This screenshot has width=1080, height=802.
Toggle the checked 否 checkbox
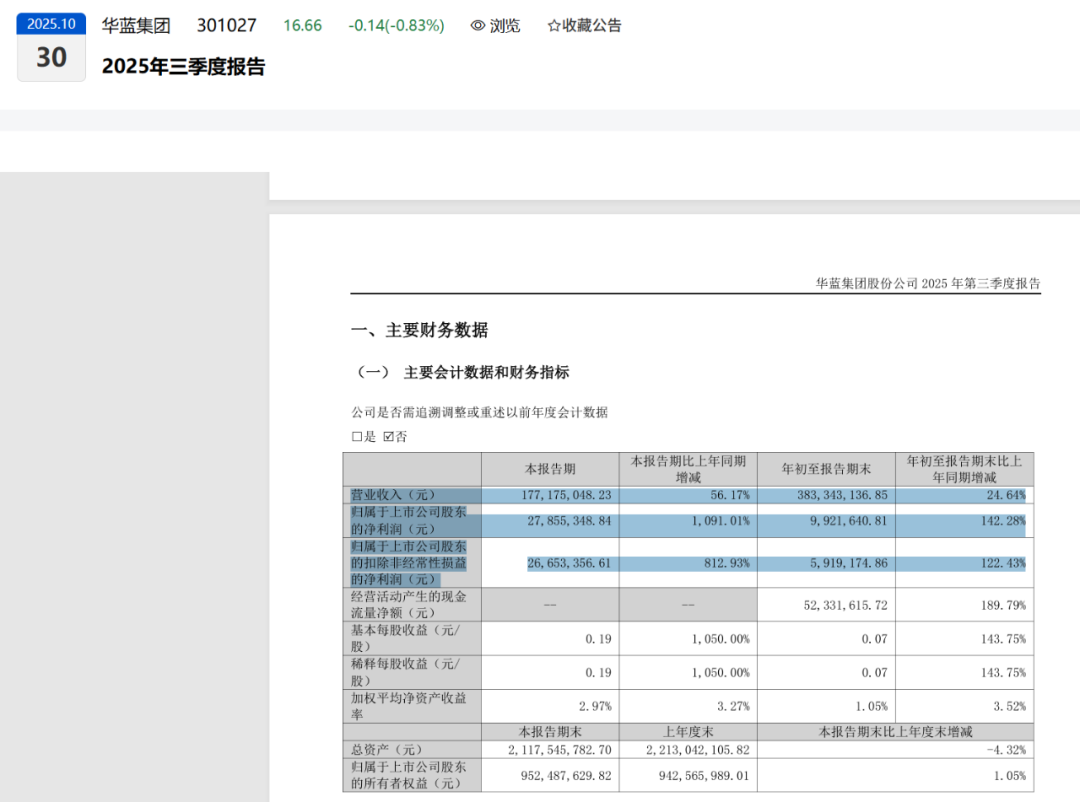(389, 437)
